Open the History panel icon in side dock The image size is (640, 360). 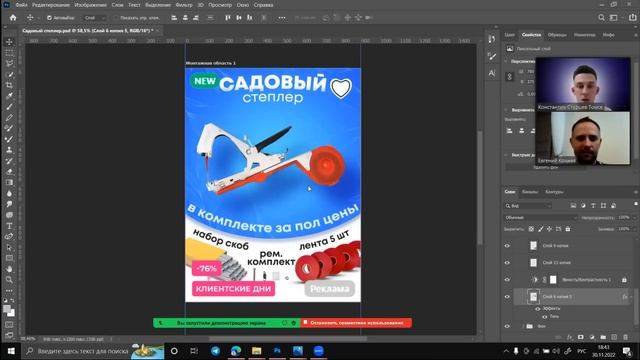pyautogui.click(x=492, y=39)
